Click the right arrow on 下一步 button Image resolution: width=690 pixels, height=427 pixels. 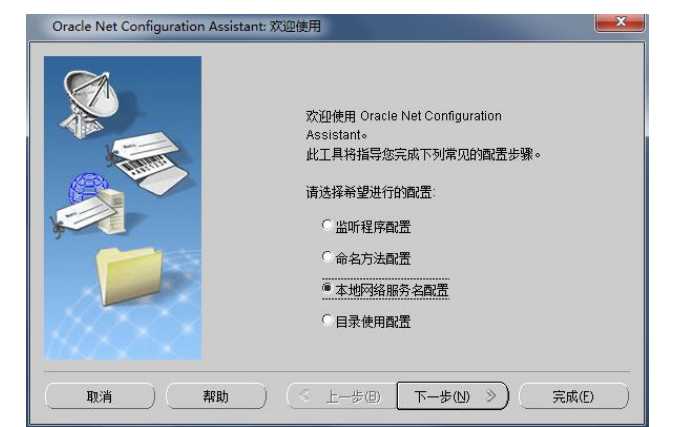point(491,396)
